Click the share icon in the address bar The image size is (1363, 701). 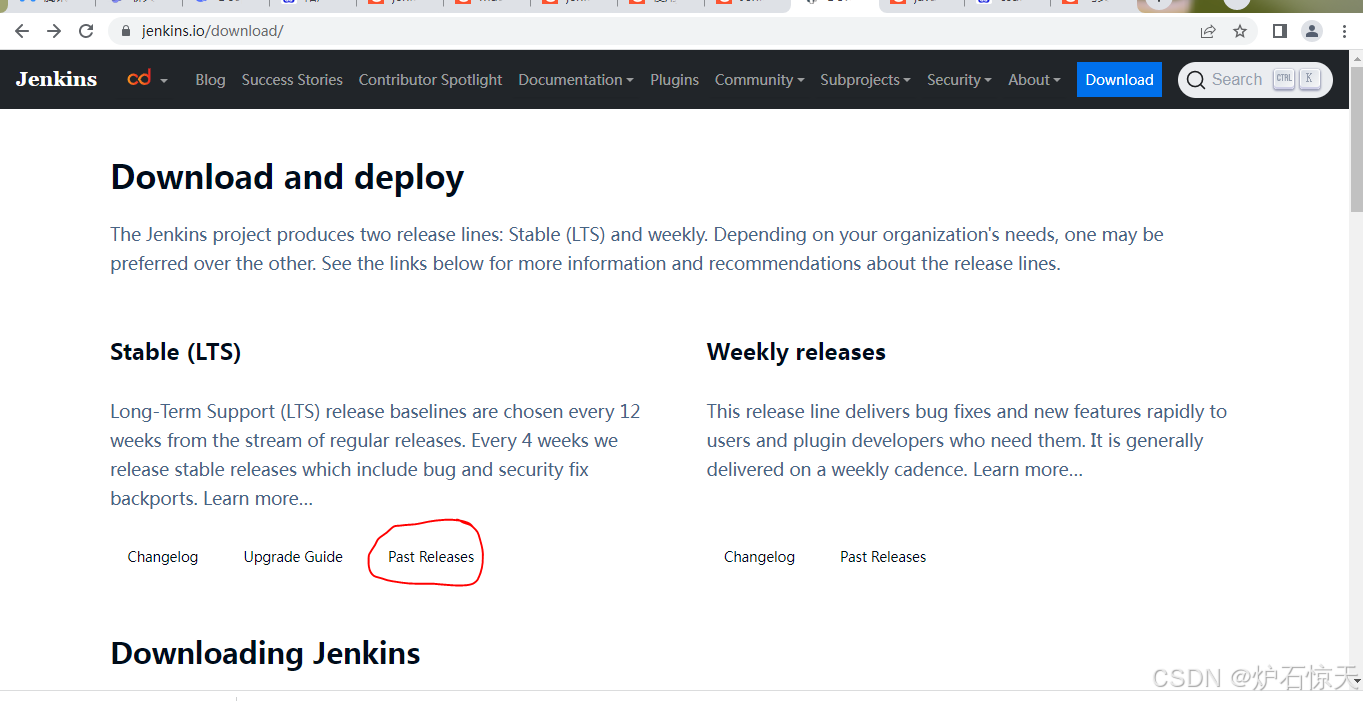click(x=1208, y=31)
